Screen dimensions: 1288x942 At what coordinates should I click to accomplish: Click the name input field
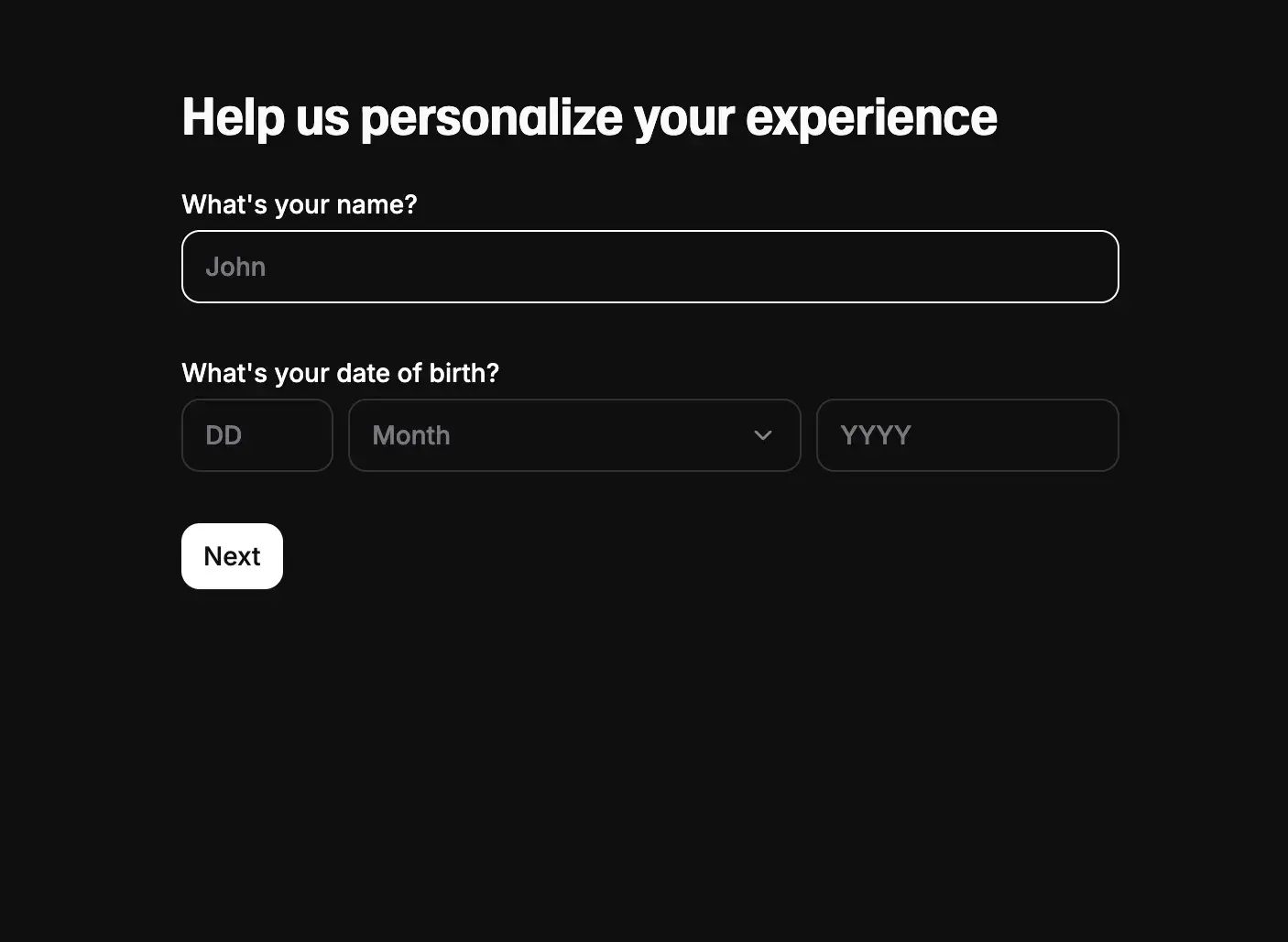[x=649, y=267]
